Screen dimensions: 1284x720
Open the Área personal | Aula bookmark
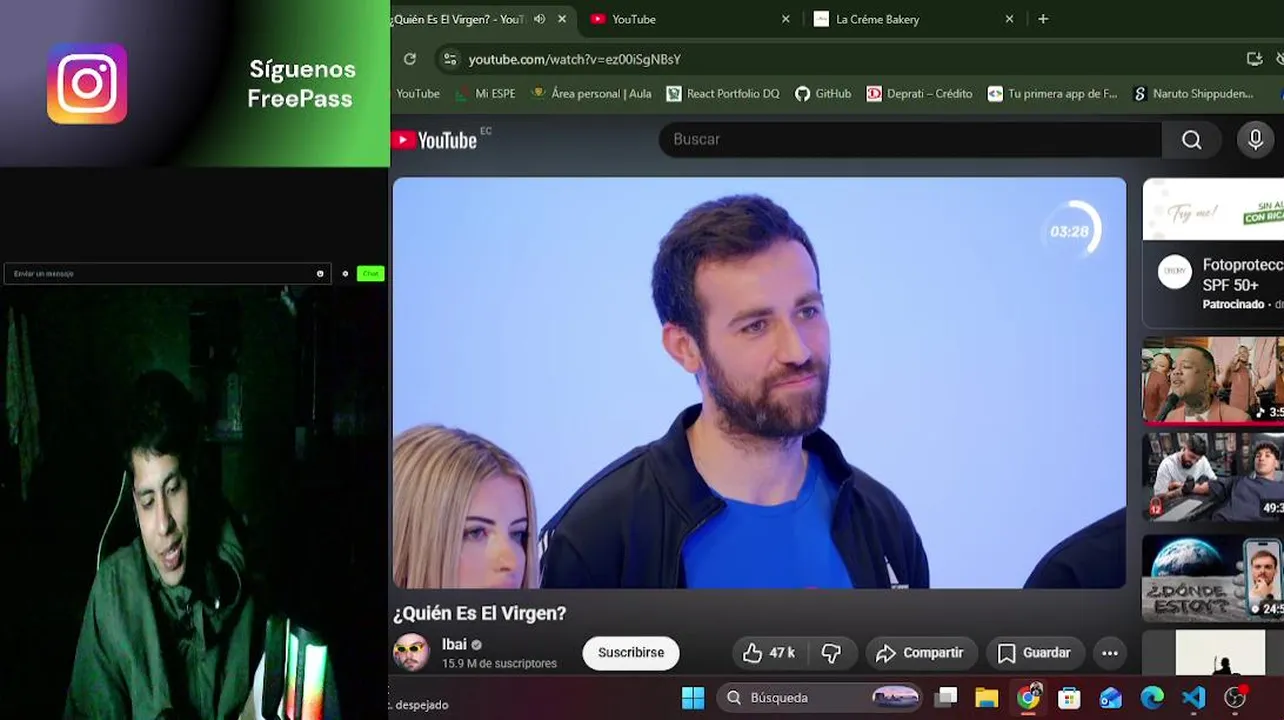point(591,94)
